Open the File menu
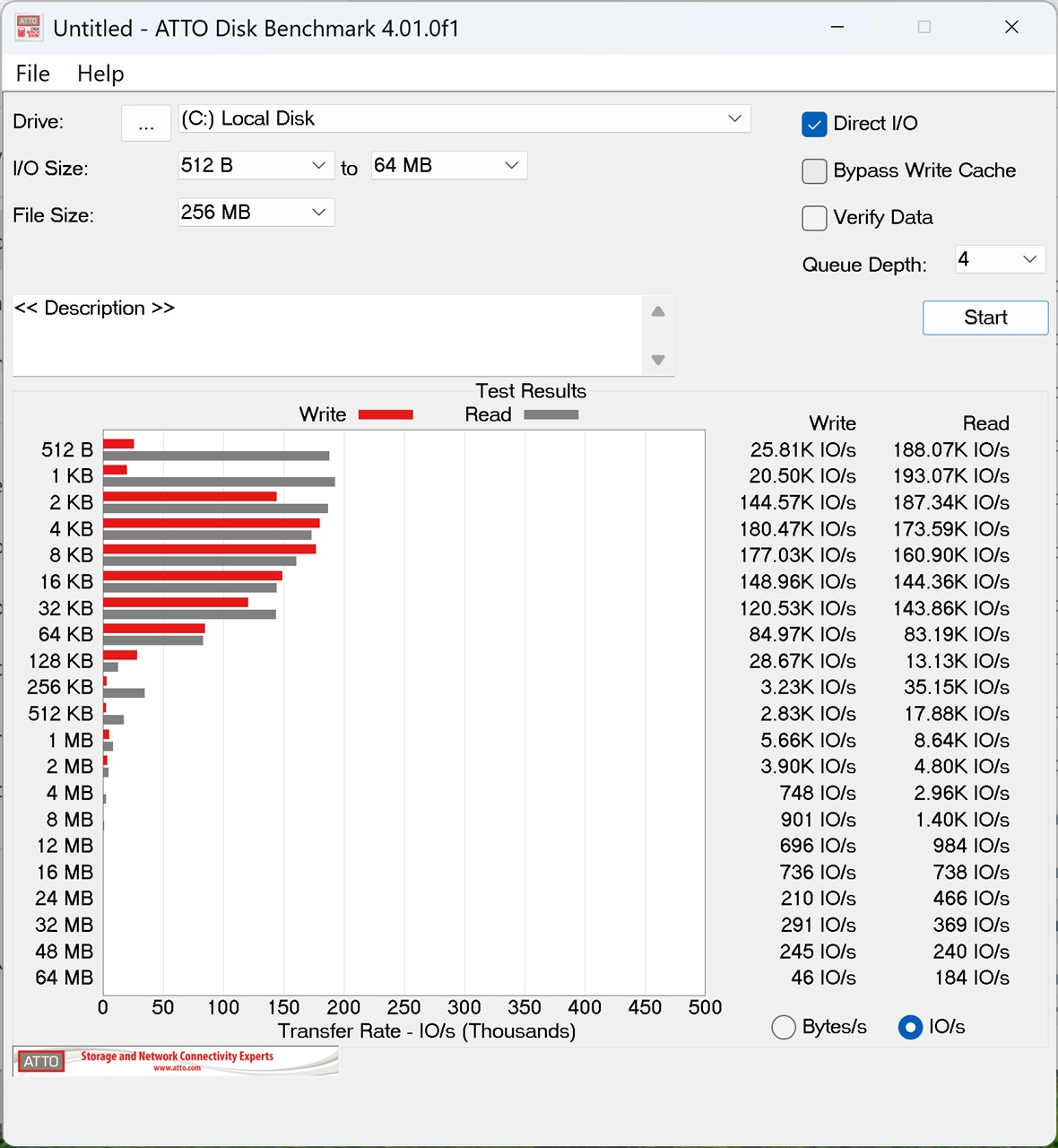1058x1148 pixels. (33, 74)
